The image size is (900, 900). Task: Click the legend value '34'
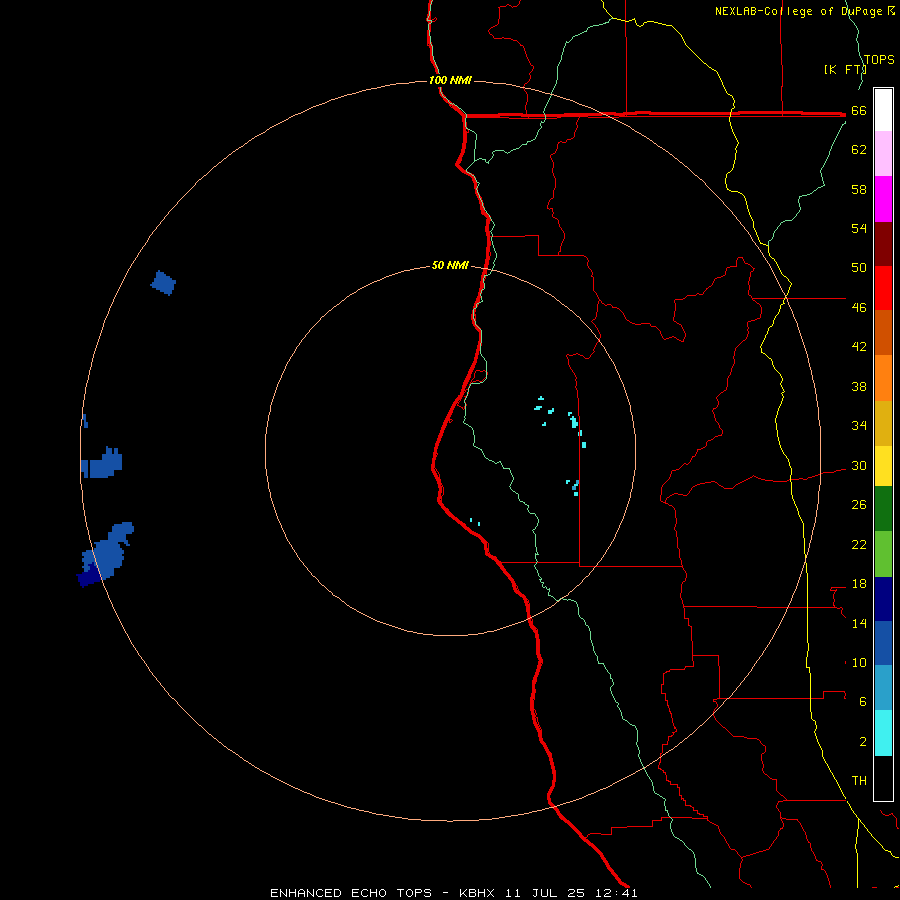coord(859,426)
